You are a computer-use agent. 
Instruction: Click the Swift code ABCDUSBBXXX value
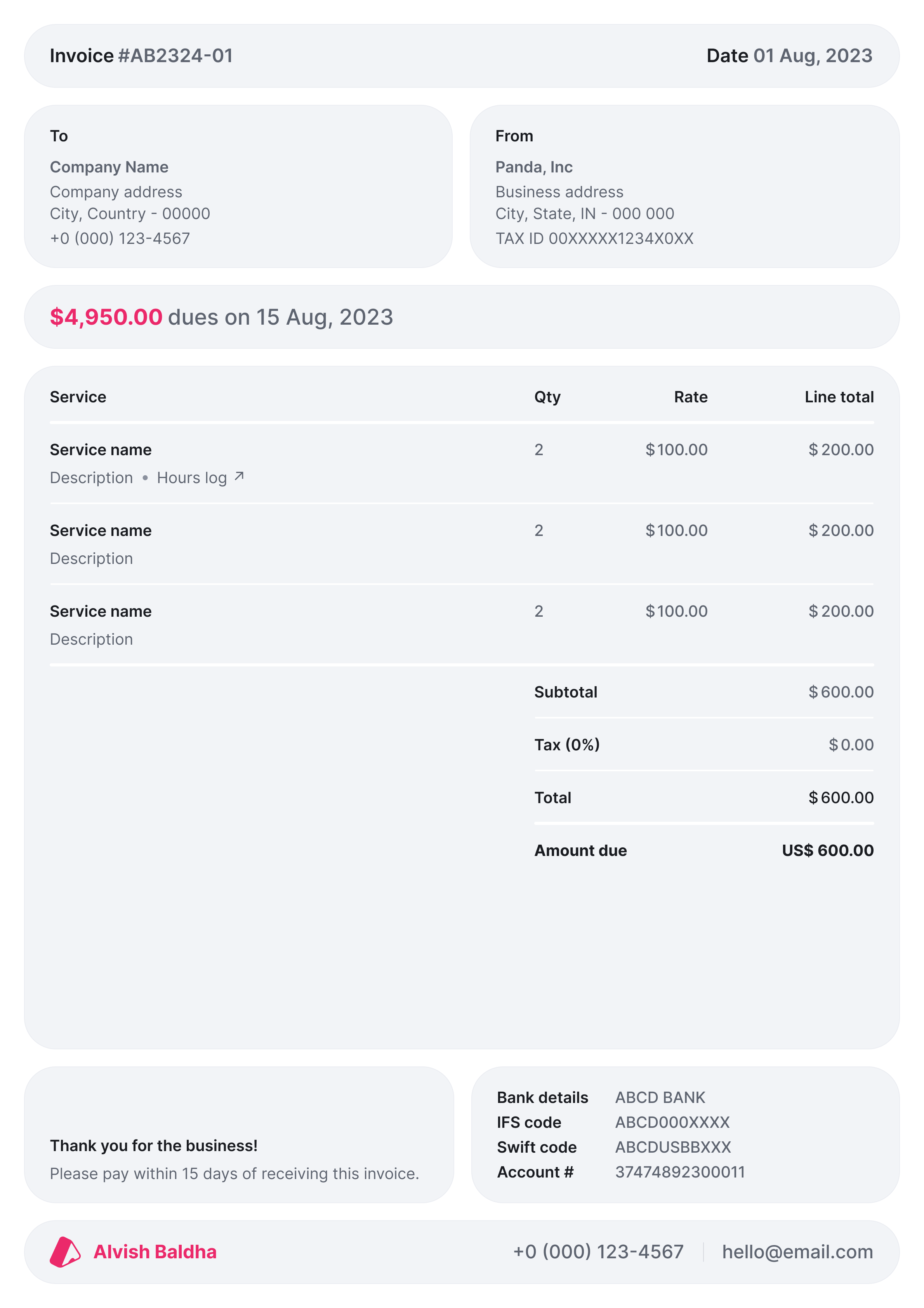pos(673,1147)
